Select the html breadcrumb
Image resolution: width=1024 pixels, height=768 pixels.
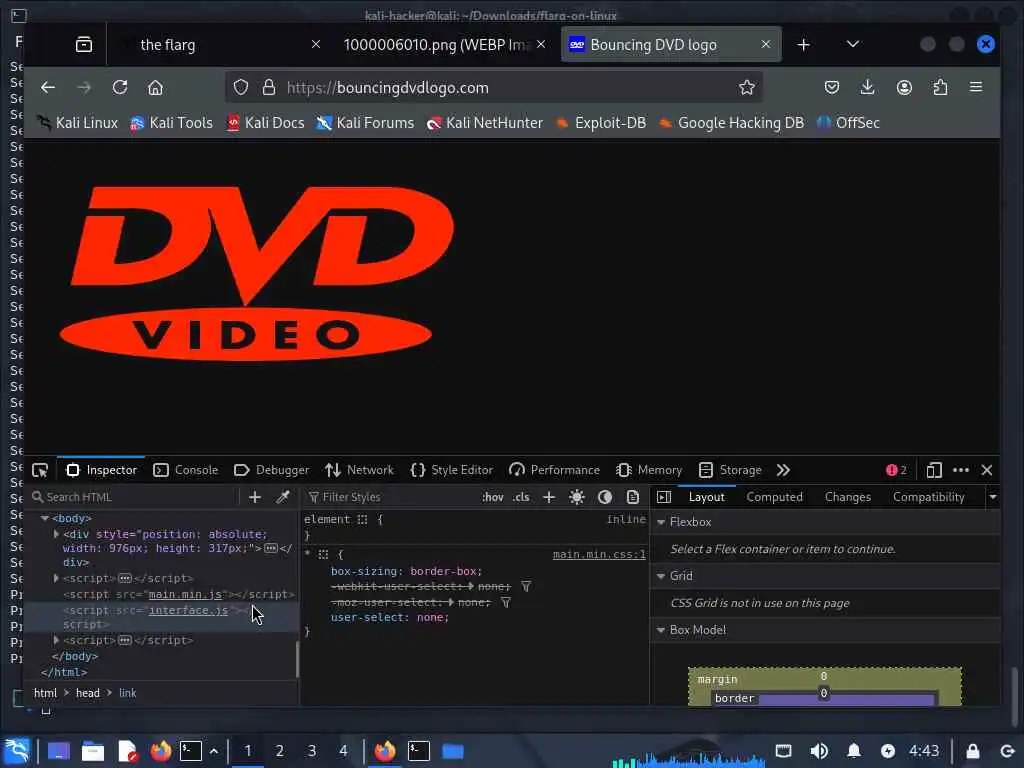45,693
